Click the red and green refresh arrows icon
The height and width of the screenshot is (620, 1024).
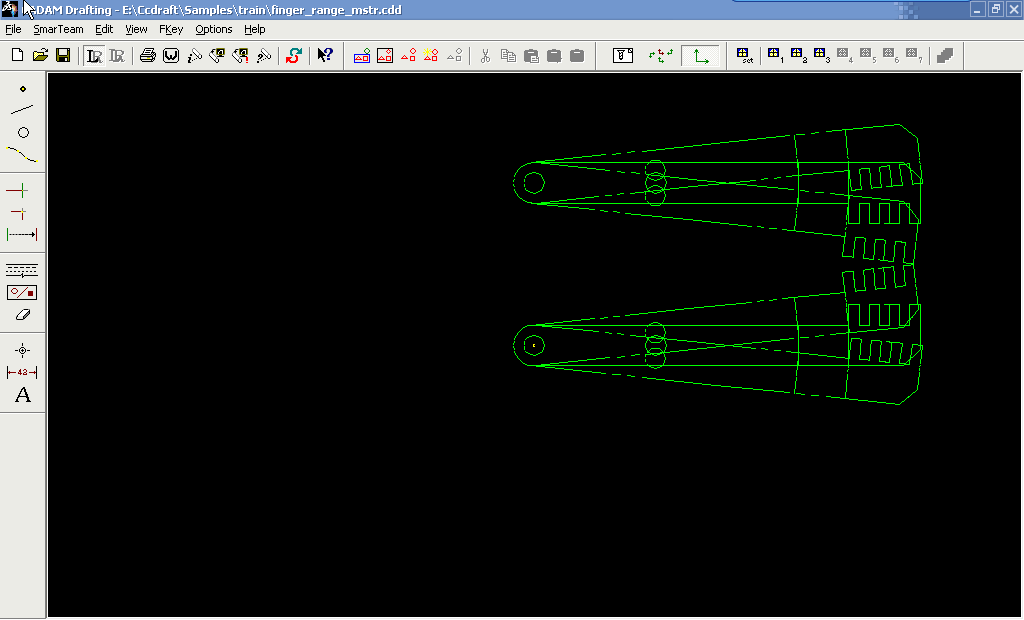(293, 56)
